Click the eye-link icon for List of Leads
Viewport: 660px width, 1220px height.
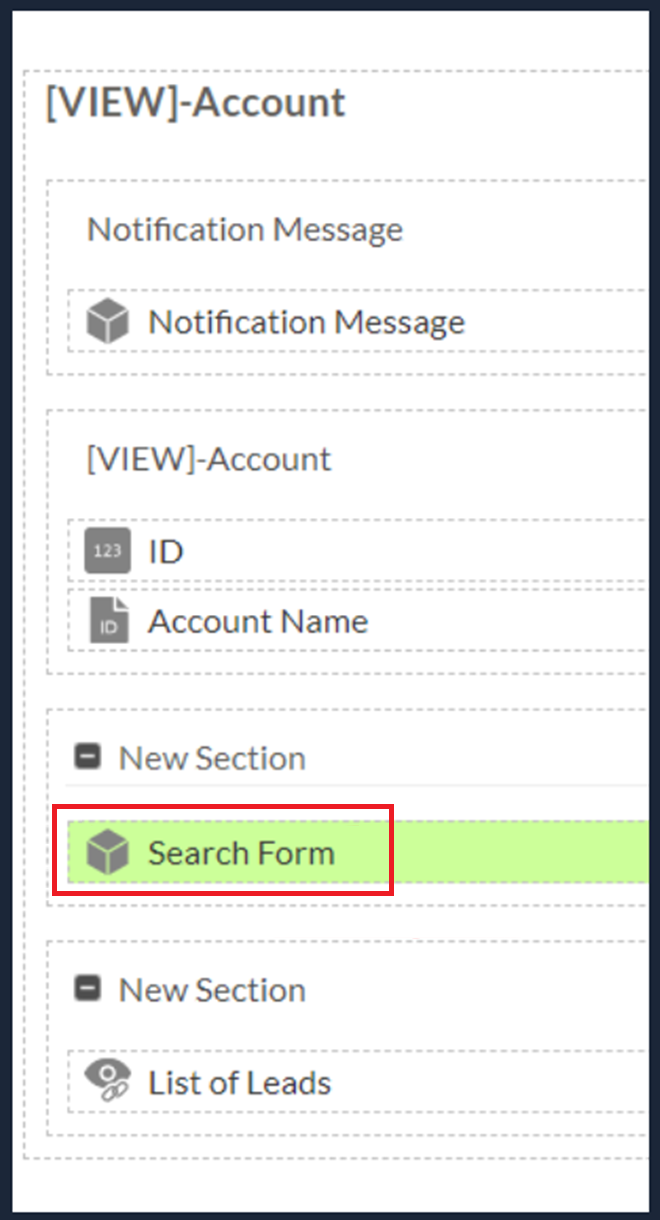tap(108, 1082)
